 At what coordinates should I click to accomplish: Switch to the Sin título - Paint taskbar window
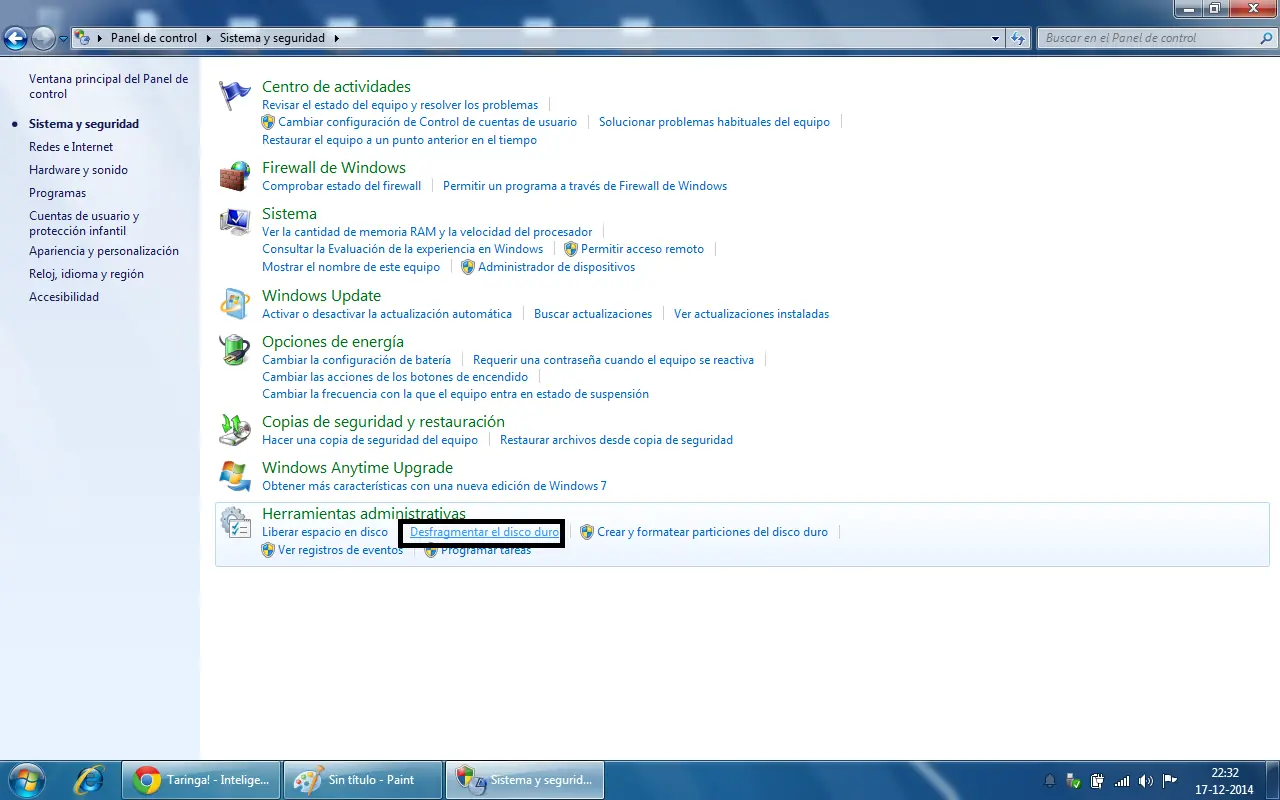click(362, 780)
